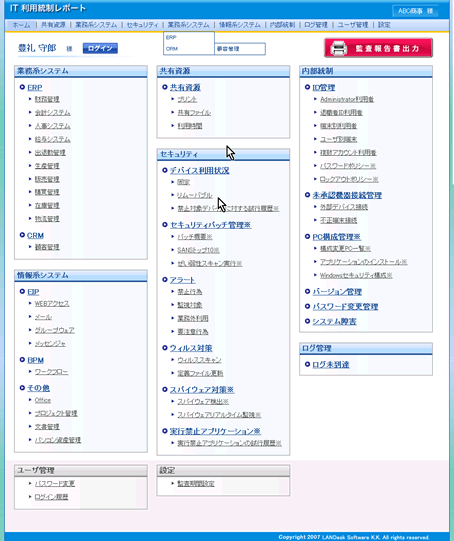Open the グループウェア link

55,330
